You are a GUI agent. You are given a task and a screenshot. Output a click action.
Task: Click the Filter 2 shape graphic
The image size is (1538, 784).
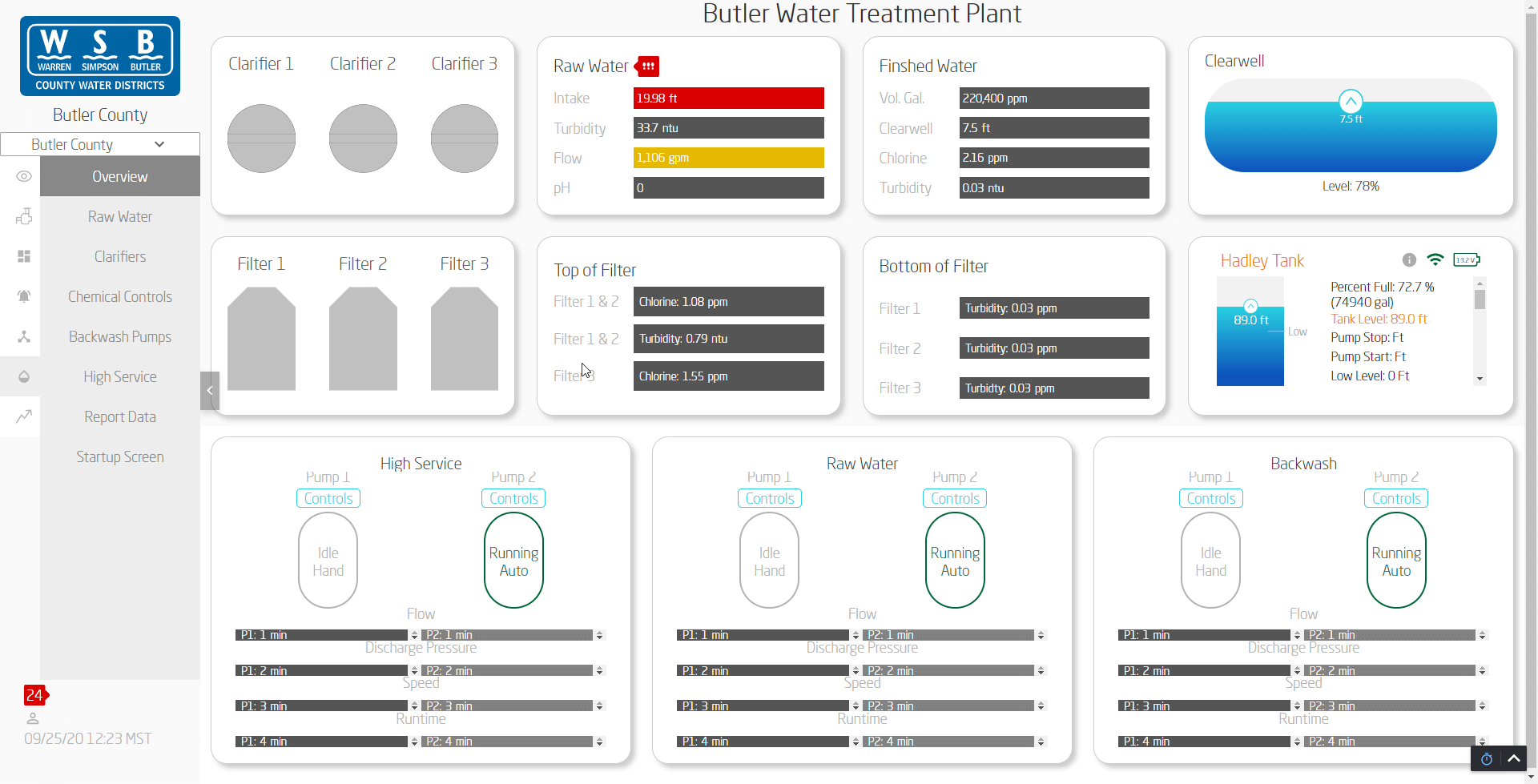[x=363, y=339]
